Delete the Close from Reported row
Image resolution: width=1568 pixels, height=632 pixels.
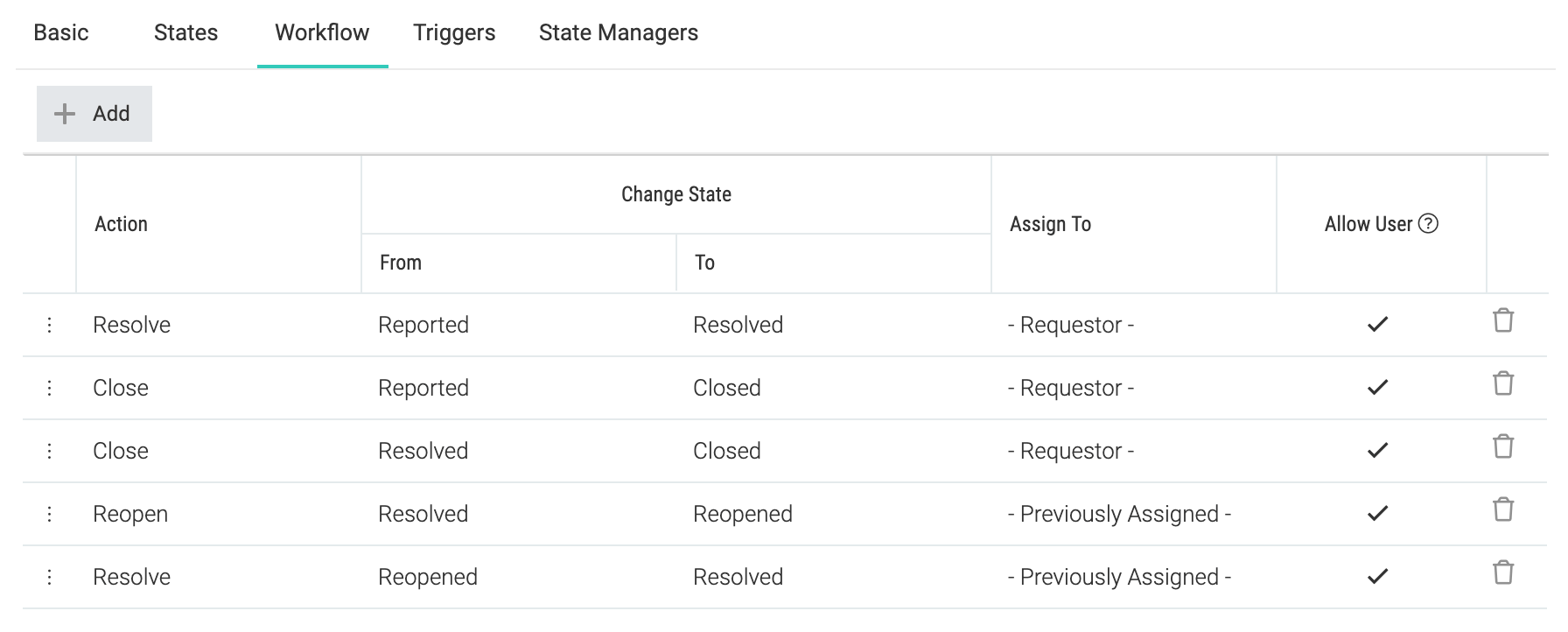[x=1502, y=384]
